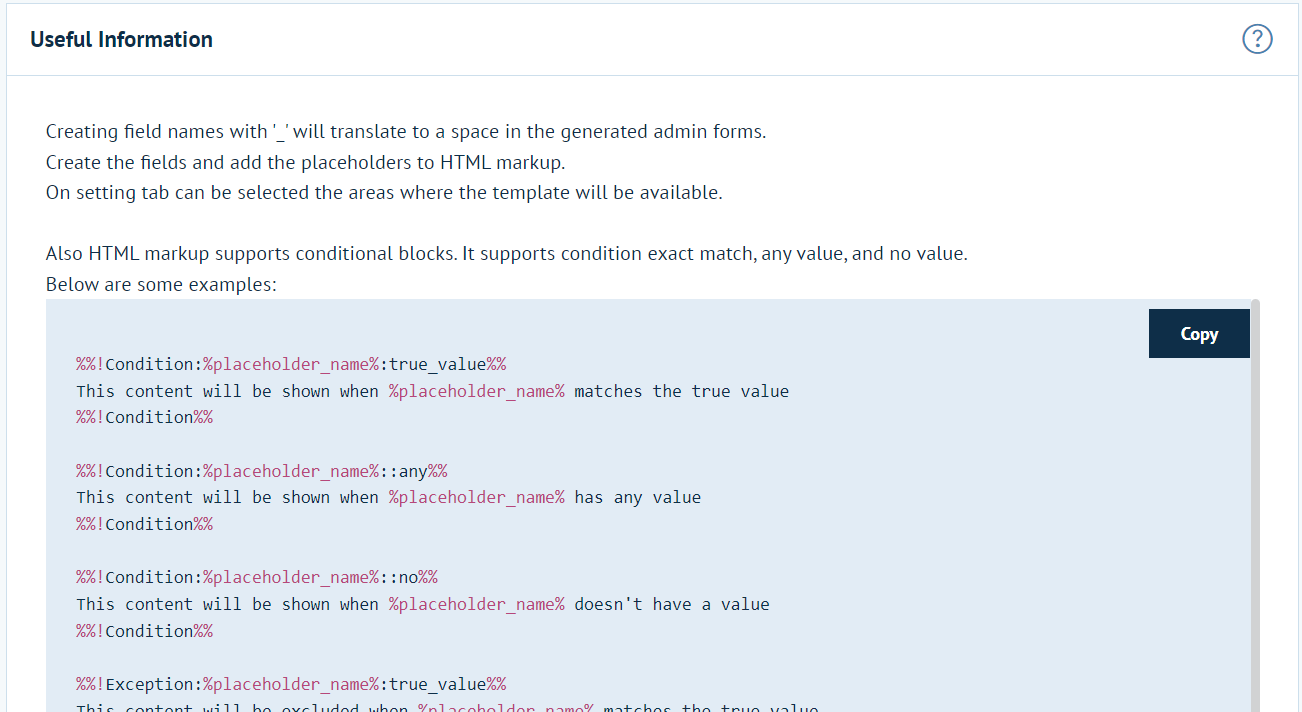Click the closing Condition tag of first example
The width and height of the screenshot is (1302, 712).
click(144, 417)
